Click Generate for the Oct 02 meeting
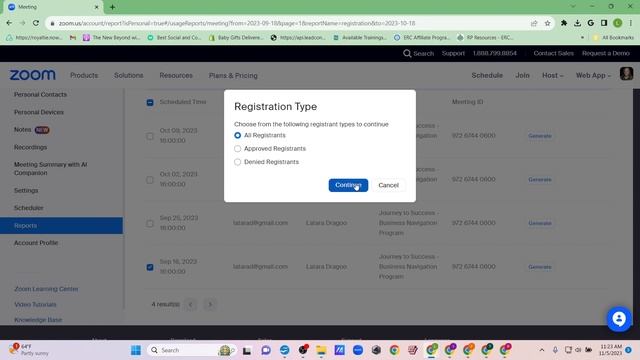Viewport: 640px width, 360px height. coord(540,179)
